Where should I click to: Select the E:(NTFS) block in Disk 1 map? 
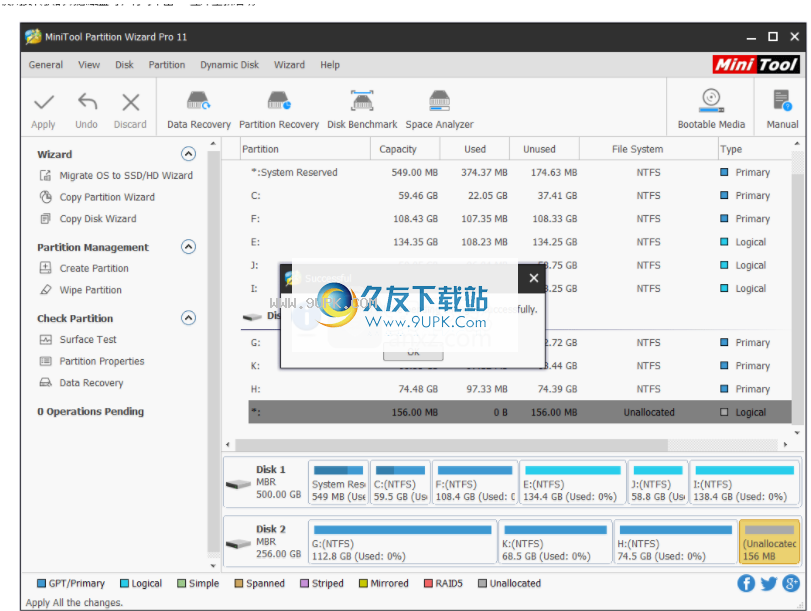572,483
